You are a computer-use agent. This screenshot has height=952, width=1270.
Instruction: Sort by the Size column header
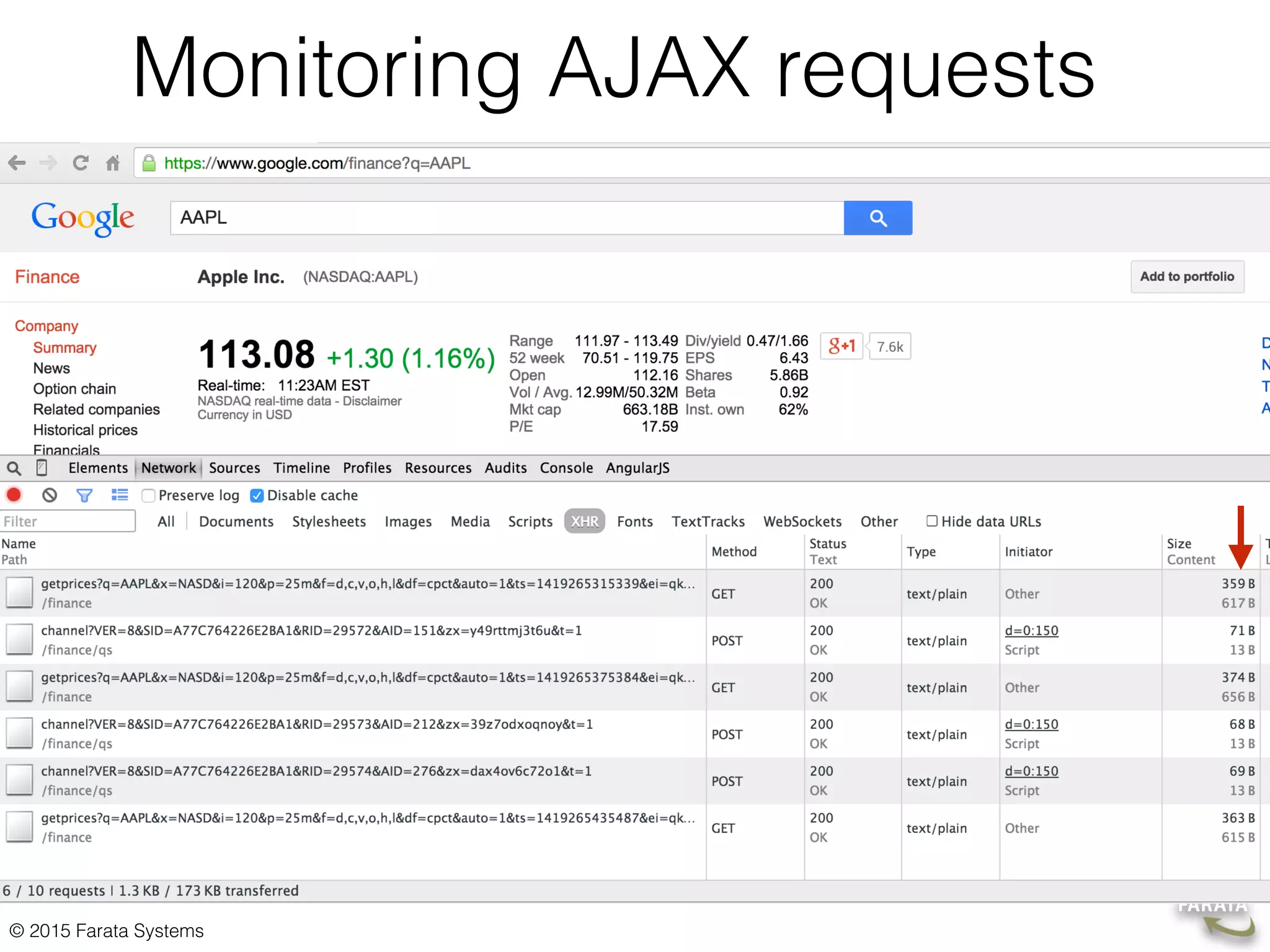tap(1179, 544)
